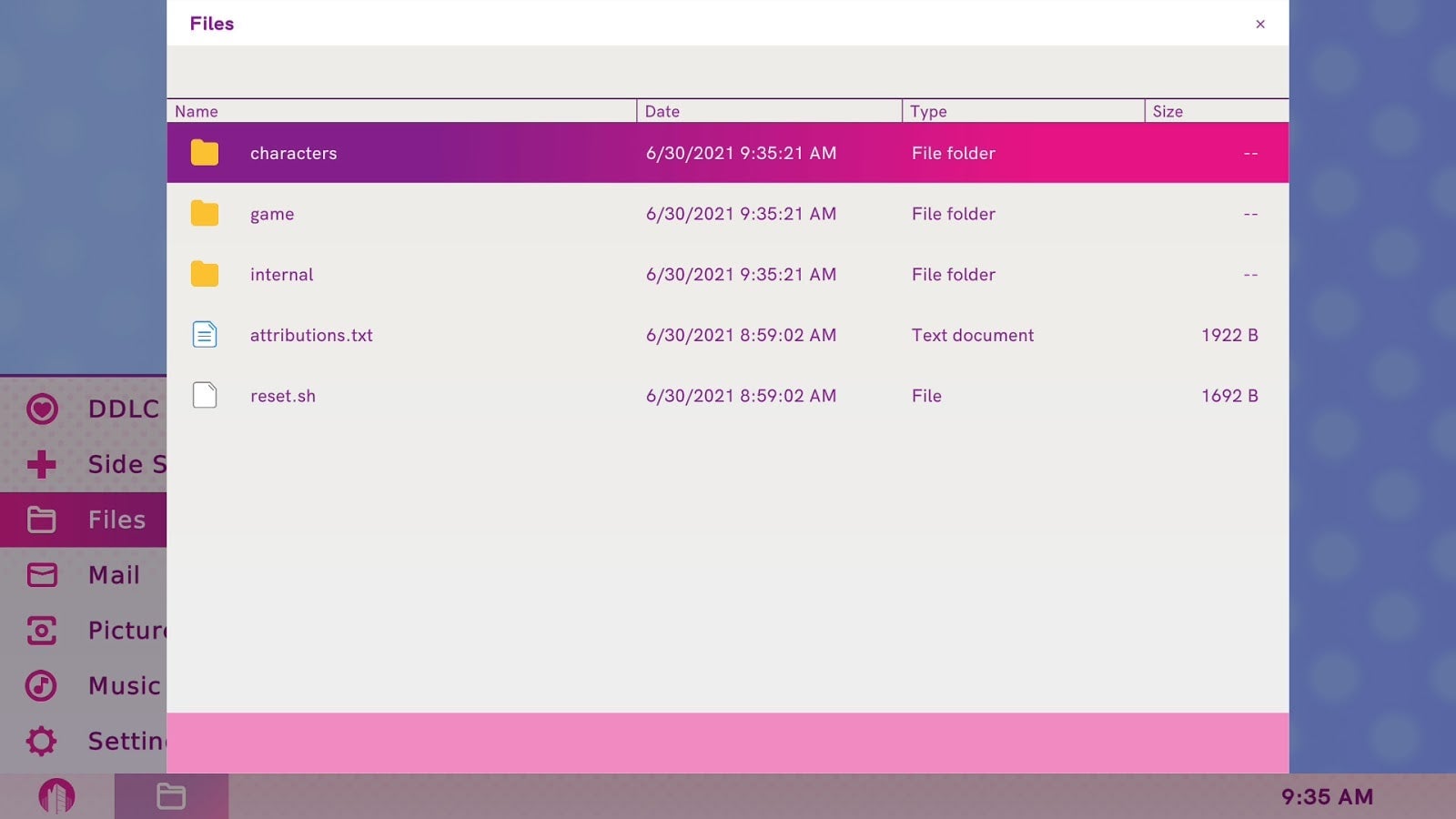
Task: Click the Mail envelope icon
Action: (x=42, y=575)
